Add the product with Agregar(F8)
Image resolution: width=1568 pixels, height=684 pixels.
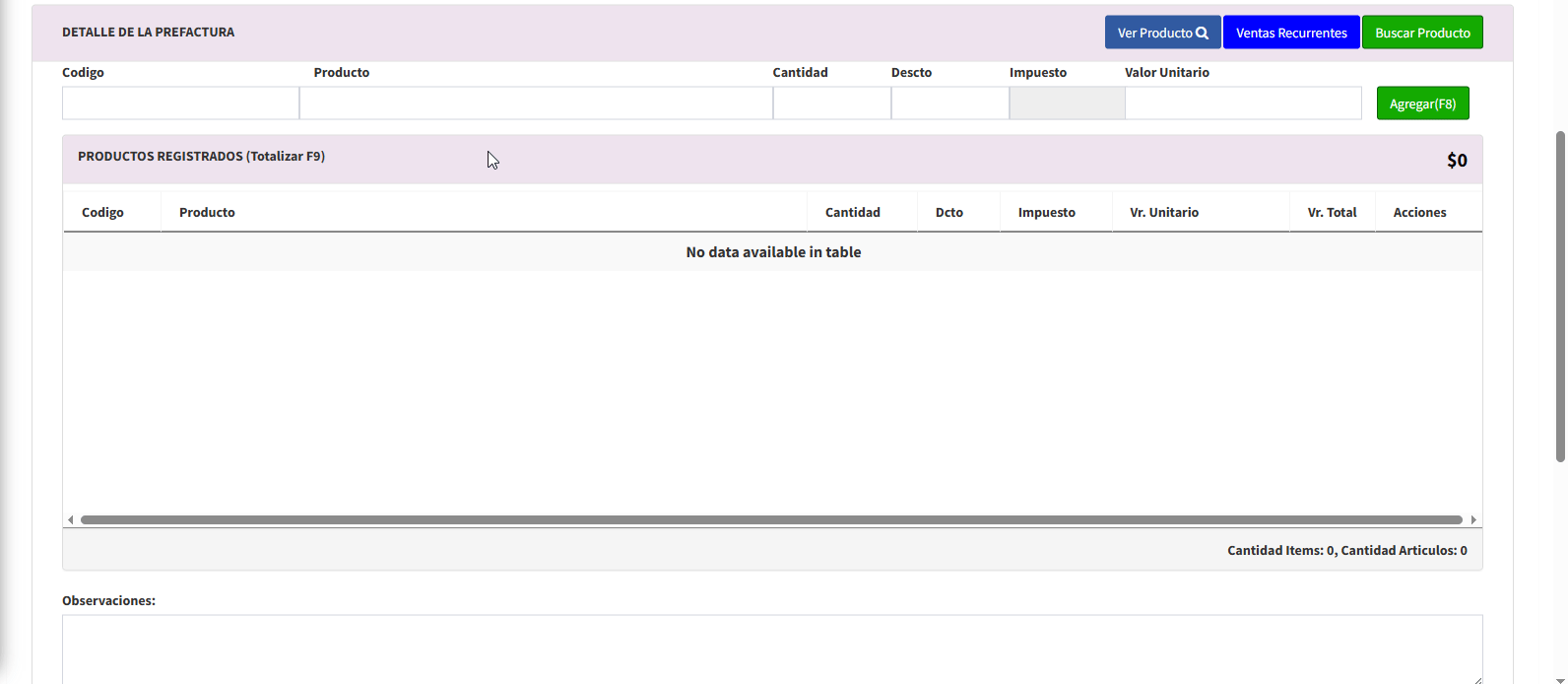tap(1422, 103)
